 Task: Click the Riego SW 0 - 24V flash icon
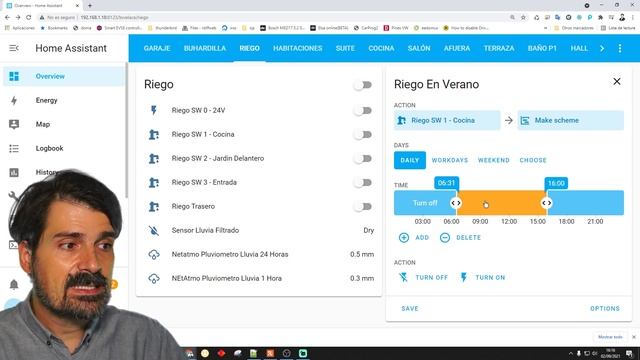pos(154,110)
